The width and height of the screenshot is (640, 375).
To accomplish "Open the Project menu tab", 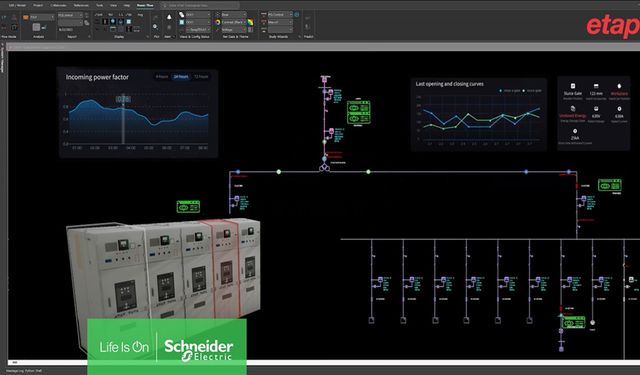I will pyautogui.click(x=38, y=5).
